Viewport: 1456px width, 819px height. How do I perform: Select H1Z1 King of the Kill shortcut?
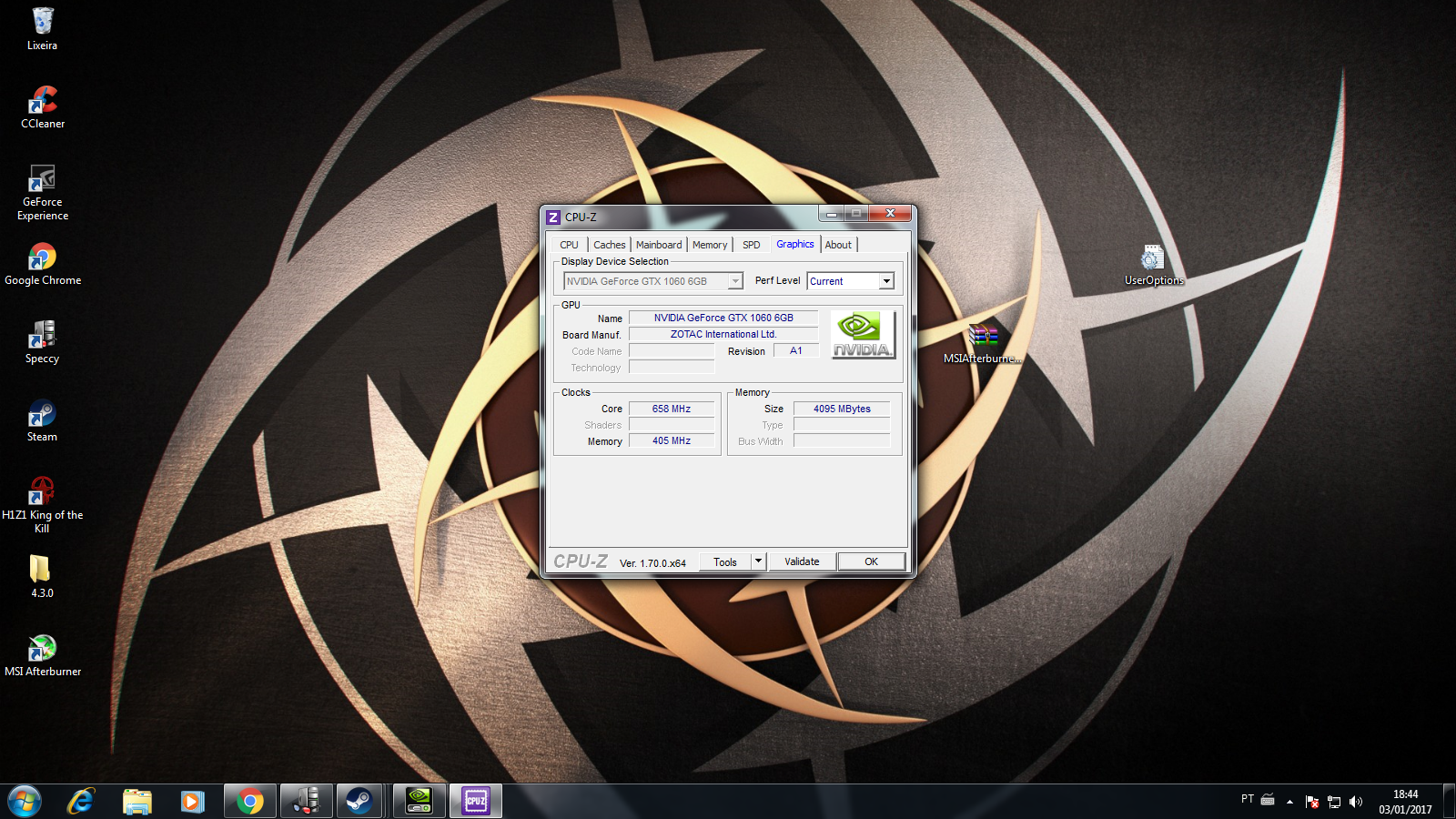[42, 505]
